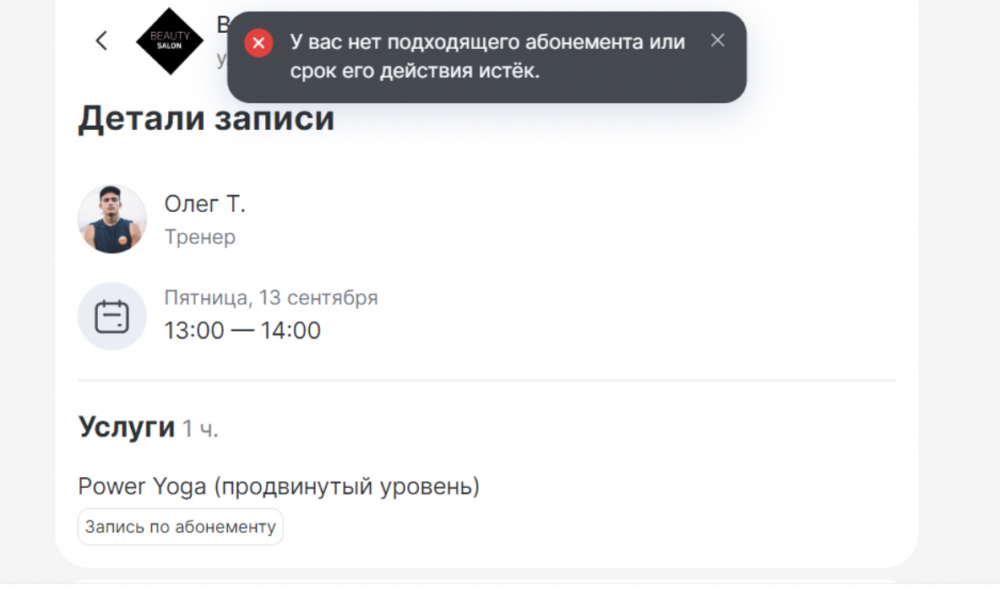
Task: Click the error message text in toast
Action: tap(487, 56)
